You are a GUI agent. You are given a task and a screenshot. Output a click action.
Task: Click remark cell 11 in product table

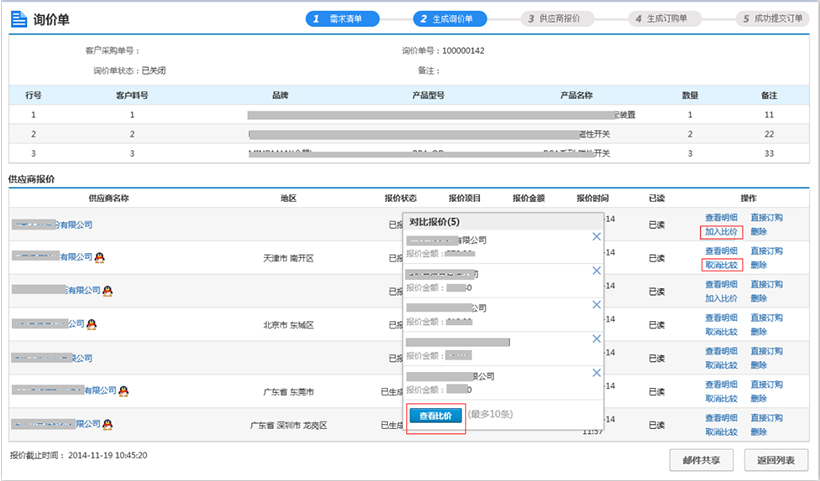tap(769, 114)
